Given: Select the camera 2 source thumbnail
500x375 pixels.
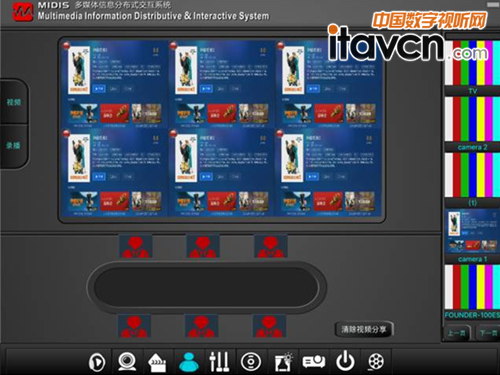Looking at the screenshot, I should (472, 119).
